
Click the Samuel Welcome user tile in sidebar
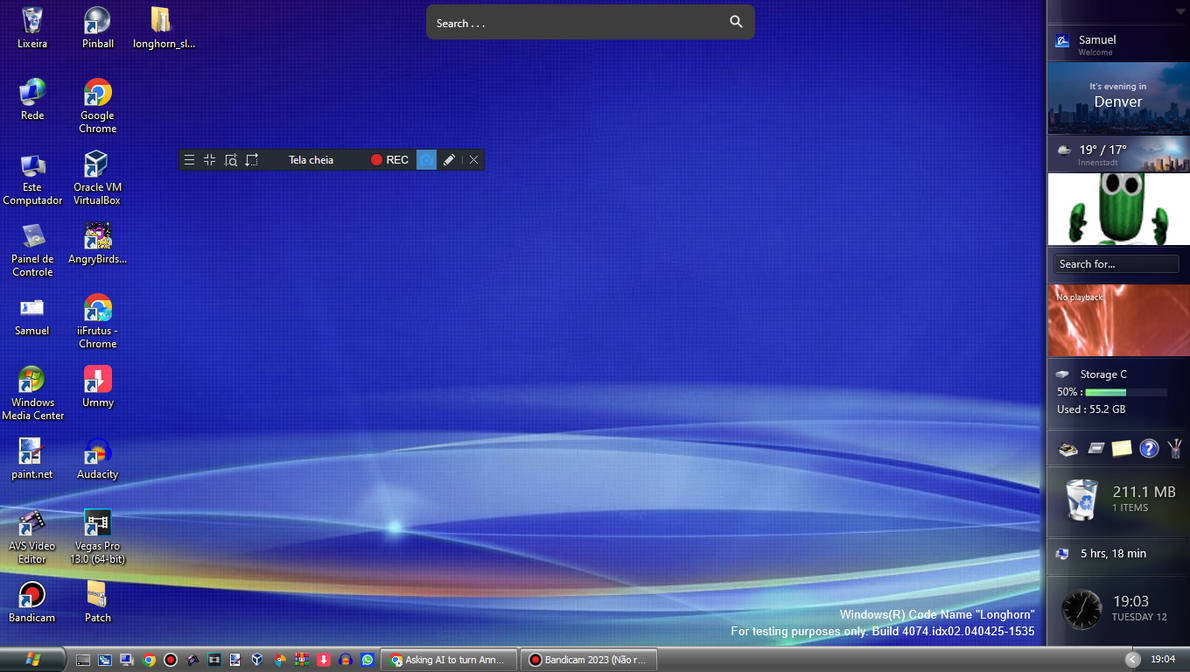[x=1118, y=45]
